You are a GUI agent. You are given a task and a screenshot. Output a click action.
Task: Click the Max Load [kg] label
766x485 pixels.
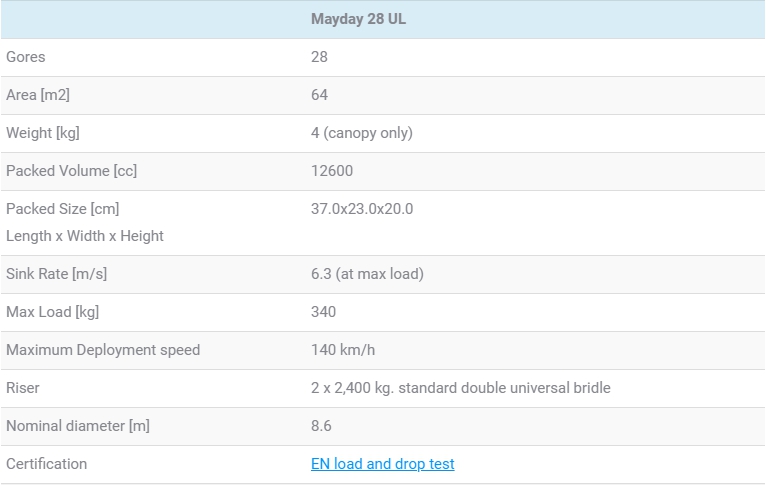(52, 312)
